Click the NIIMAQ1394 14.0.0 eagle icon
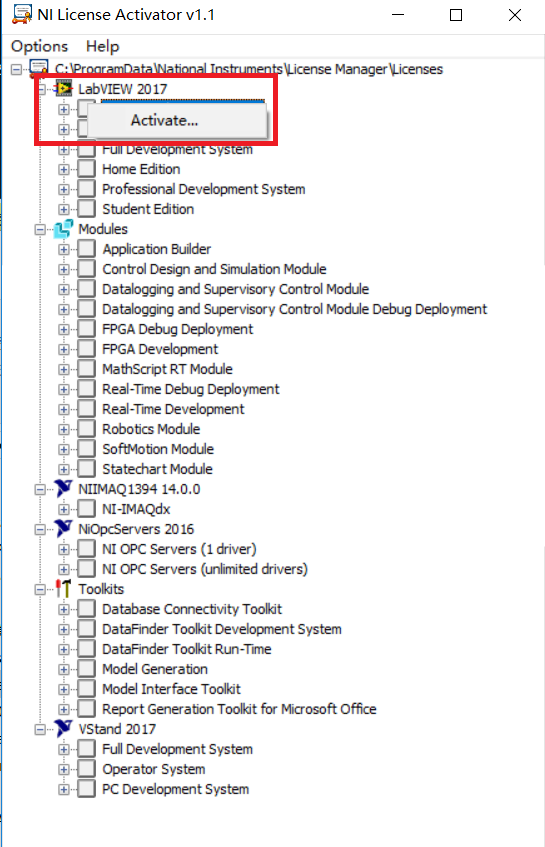The image size is (545, 847). (x=63, y=488)
